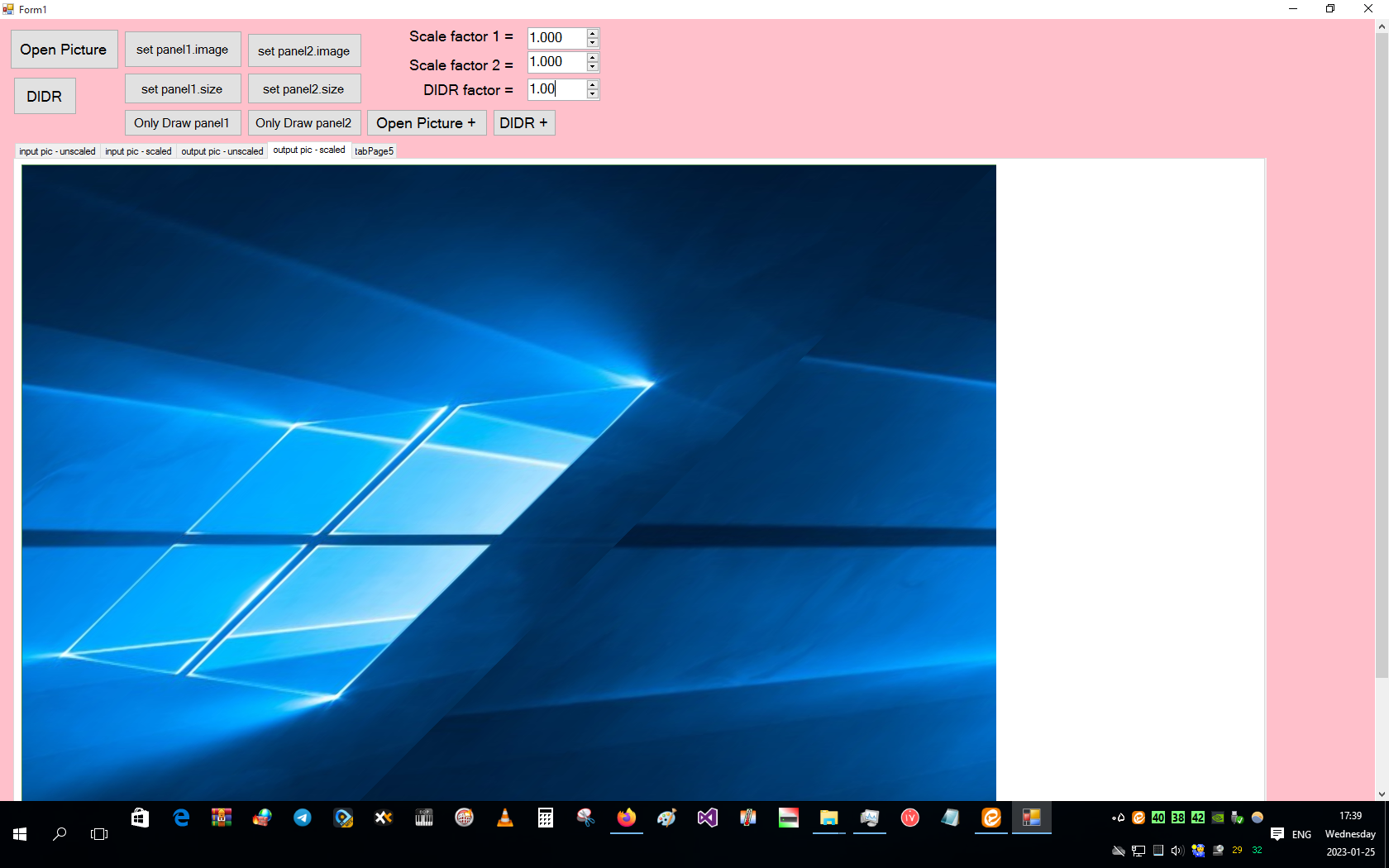
Task: Open the piano keyboard app on taskbar
Action: tap(424, 818)
